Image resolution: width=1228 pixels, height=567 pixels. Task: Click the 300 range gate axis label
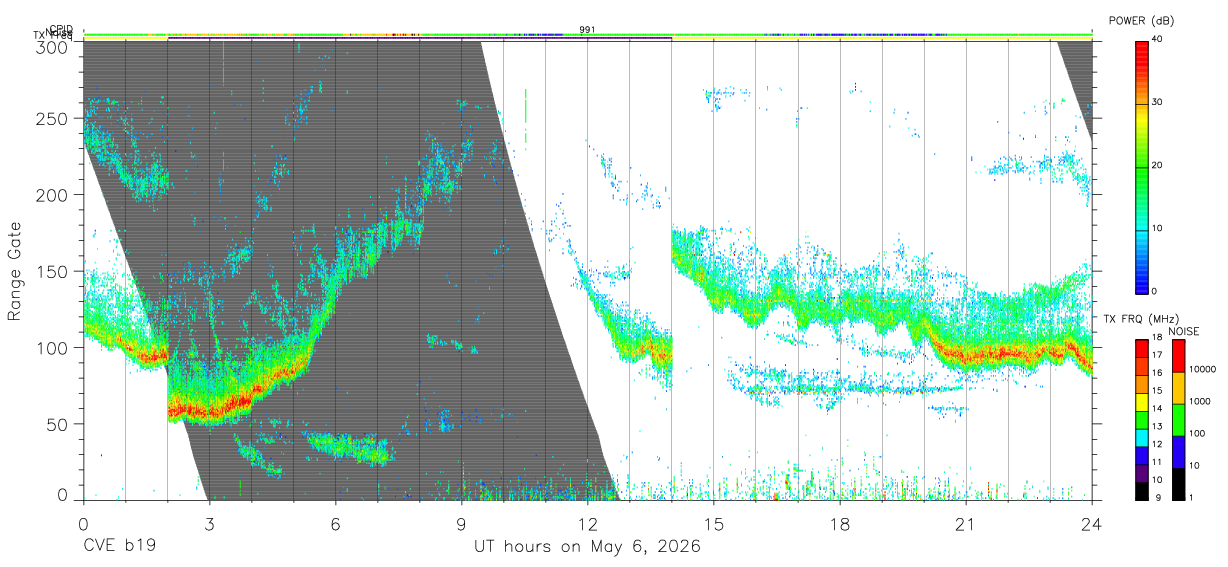(x=51, y=46)
